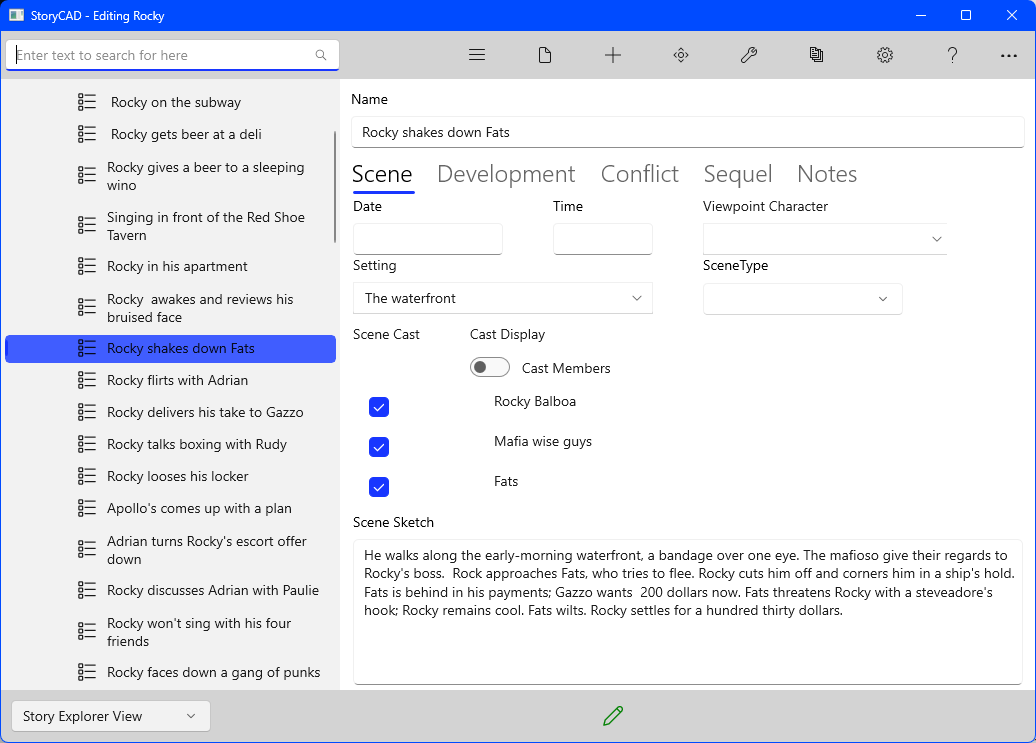Uncheck the Fats cast checkbox
The image size is (1036, 743).
pyautogui.click(x=379, y=487)
